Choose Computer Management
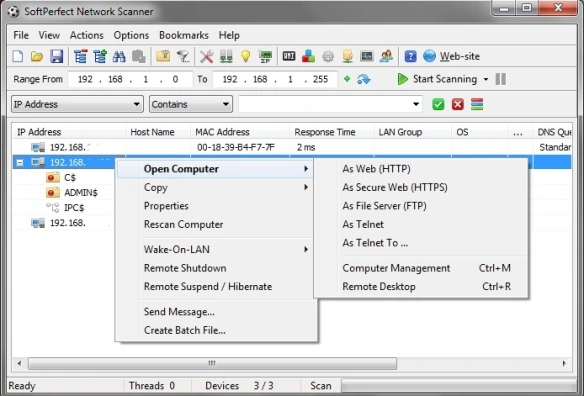Viewport: 584px width, 396px height. pos(420,268)
